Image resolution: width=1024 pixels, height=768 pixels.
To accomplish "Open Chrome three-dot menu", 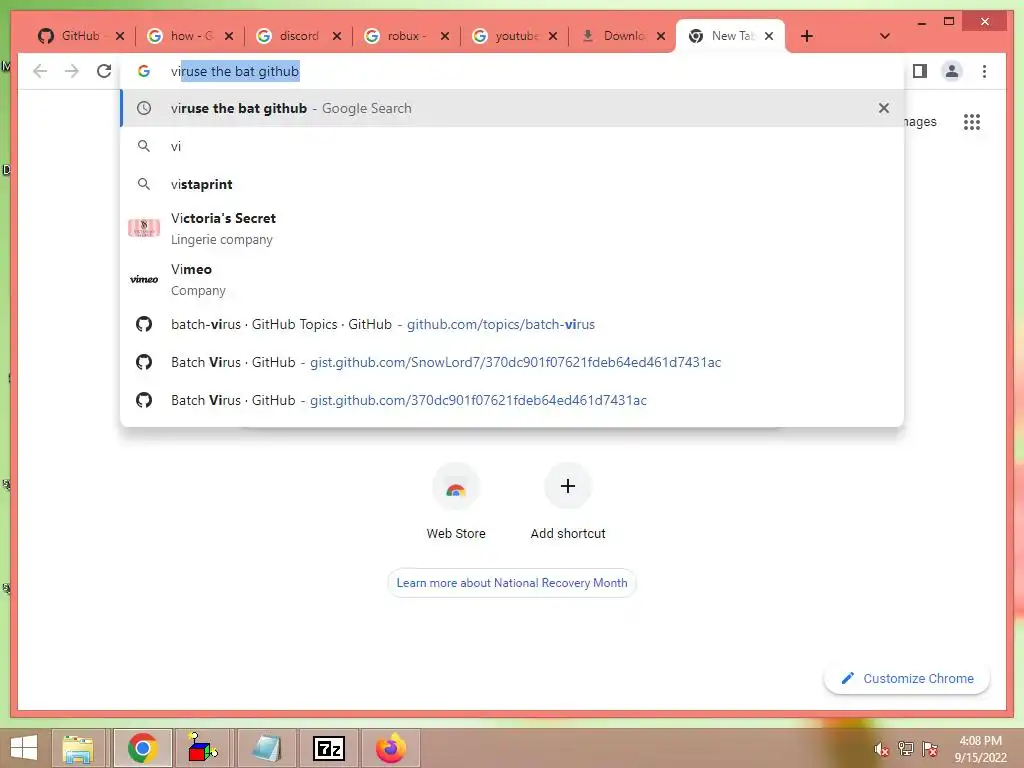I will [x=984, y=71].
